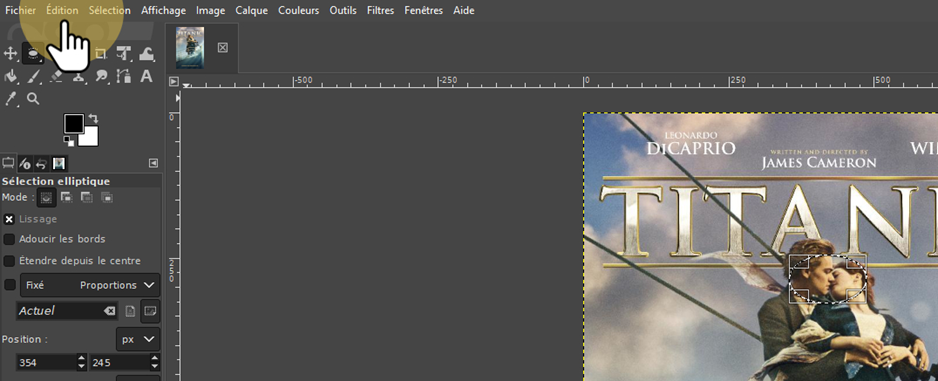Open the dock tab configuration menu

click(154, 163)
